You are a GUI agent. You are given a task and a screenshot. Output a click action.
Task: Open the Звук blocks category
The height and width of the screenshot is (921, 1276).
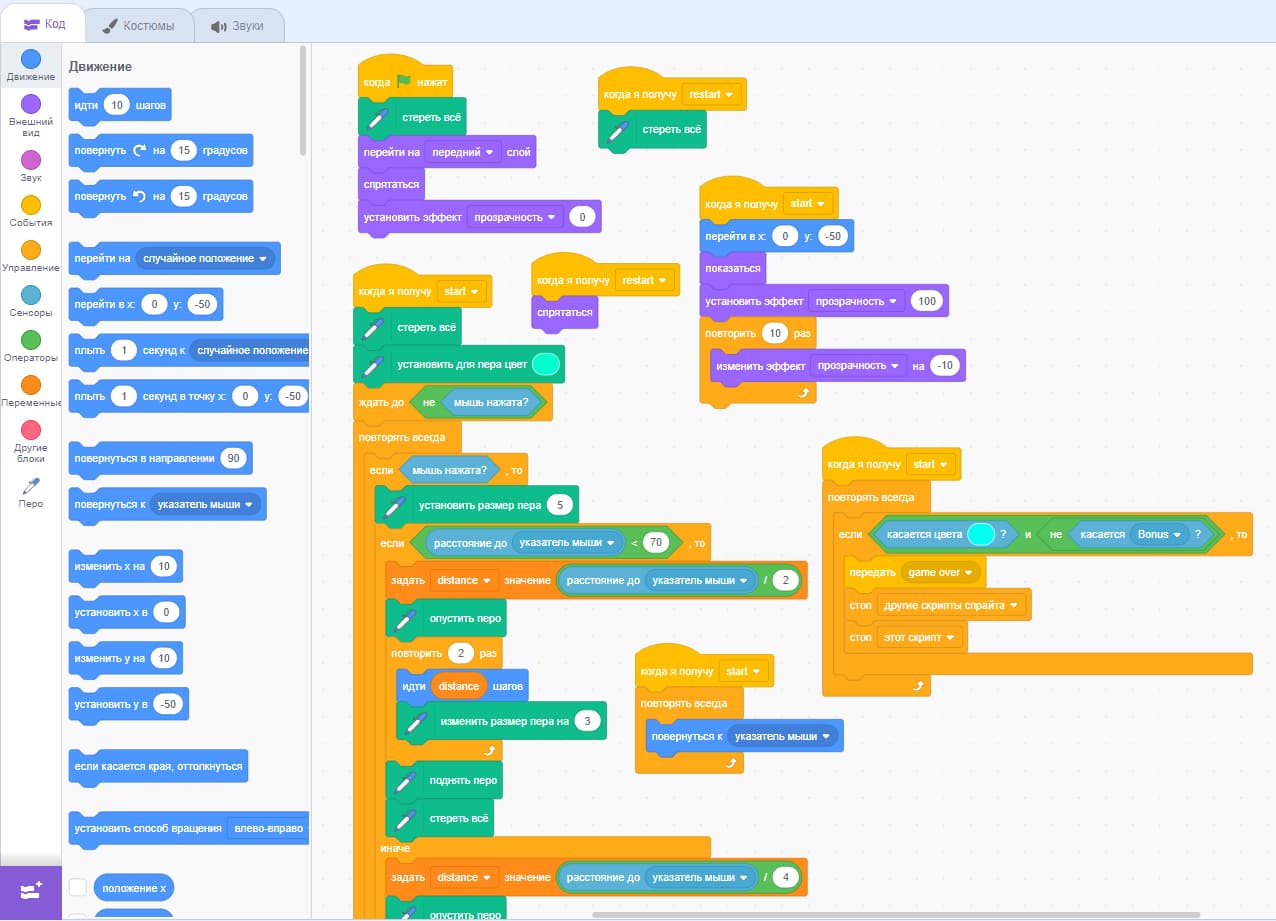point(31,160)
